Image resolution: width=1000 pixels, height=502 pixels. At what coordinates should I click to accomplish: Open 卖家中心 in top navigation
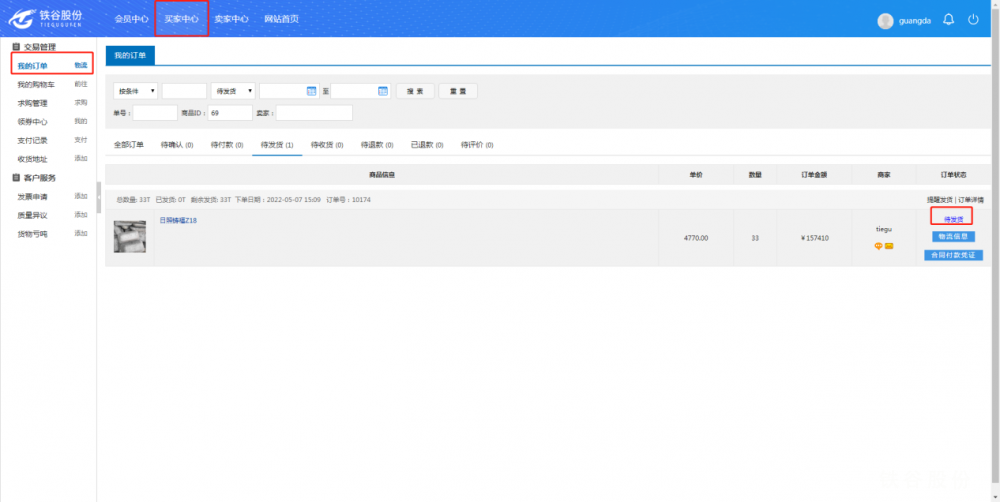(231, 19)
